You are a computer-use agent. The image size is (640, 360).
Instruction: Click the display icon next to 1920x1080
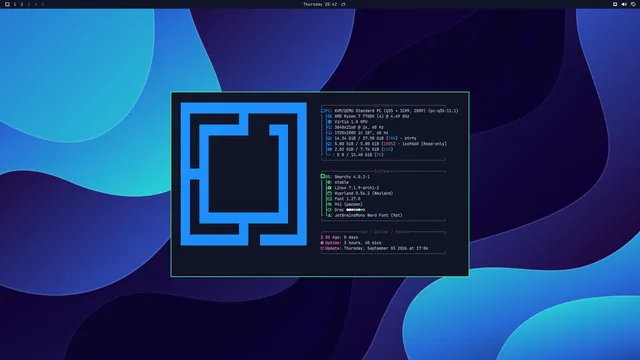[329, 133]
